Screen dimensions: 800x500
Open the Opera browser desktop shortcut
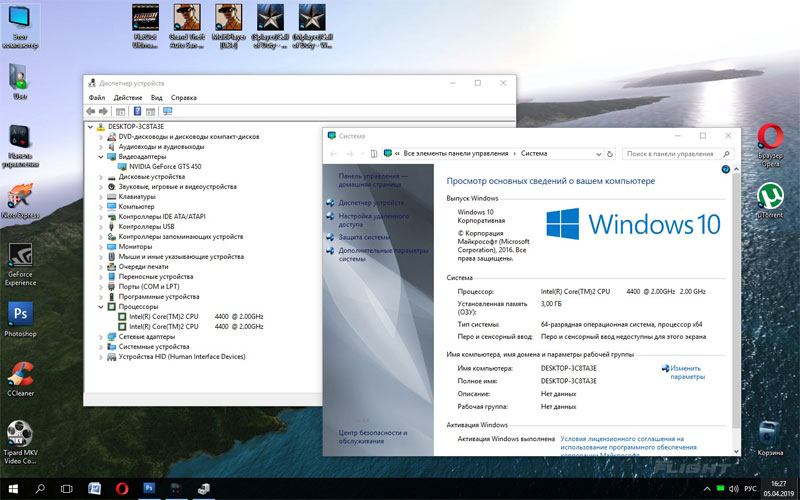click(770, 145)
